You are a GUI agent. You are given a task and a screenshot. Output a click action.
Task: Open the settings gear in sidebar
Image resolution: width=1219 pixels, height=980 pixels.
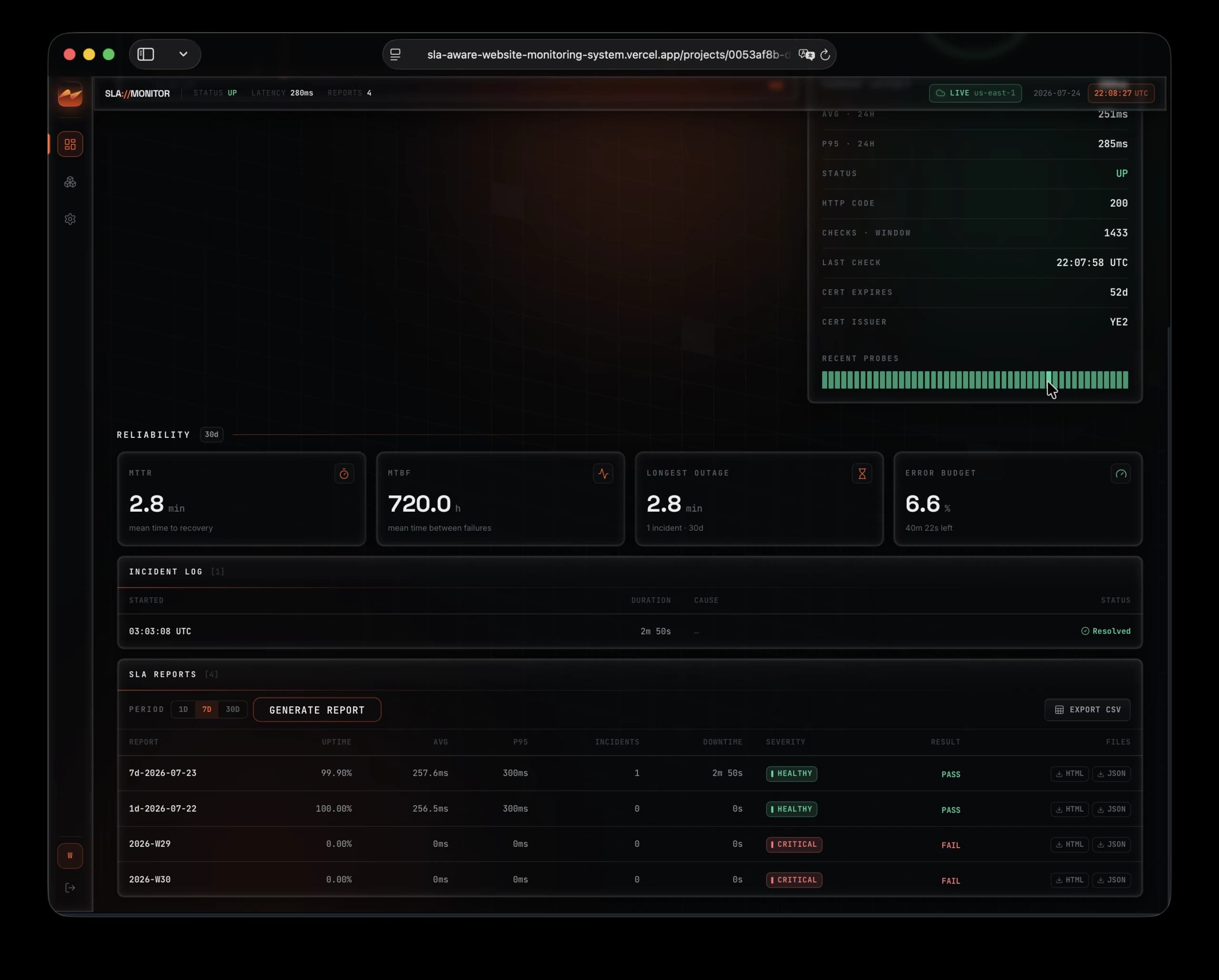click(70, 219)
